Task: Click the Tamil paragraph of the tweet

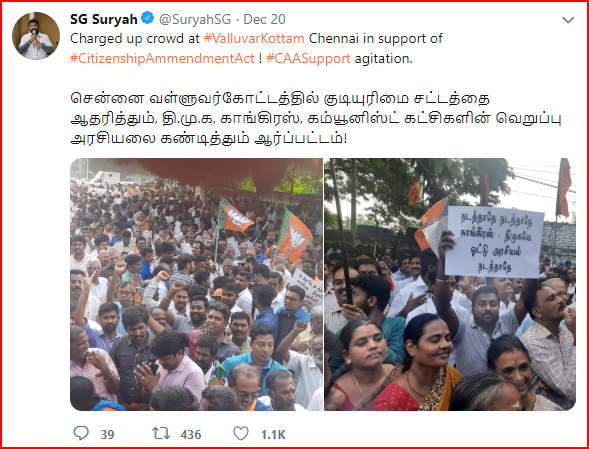Action: pyautogui.click(x=316, y=119)
